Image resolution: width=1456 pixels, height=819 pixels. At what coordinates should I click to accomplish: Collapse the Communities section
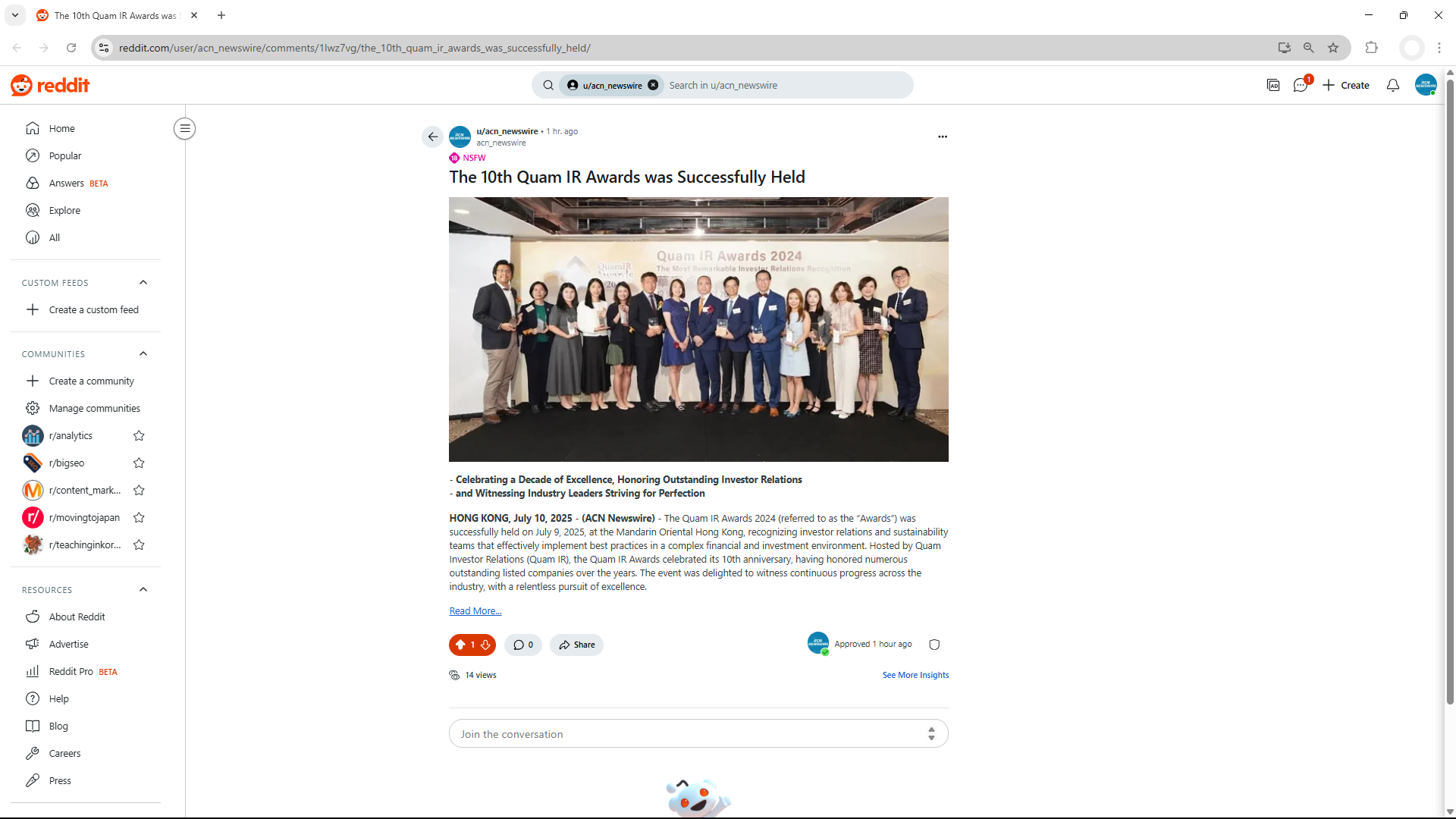(143, 353)
